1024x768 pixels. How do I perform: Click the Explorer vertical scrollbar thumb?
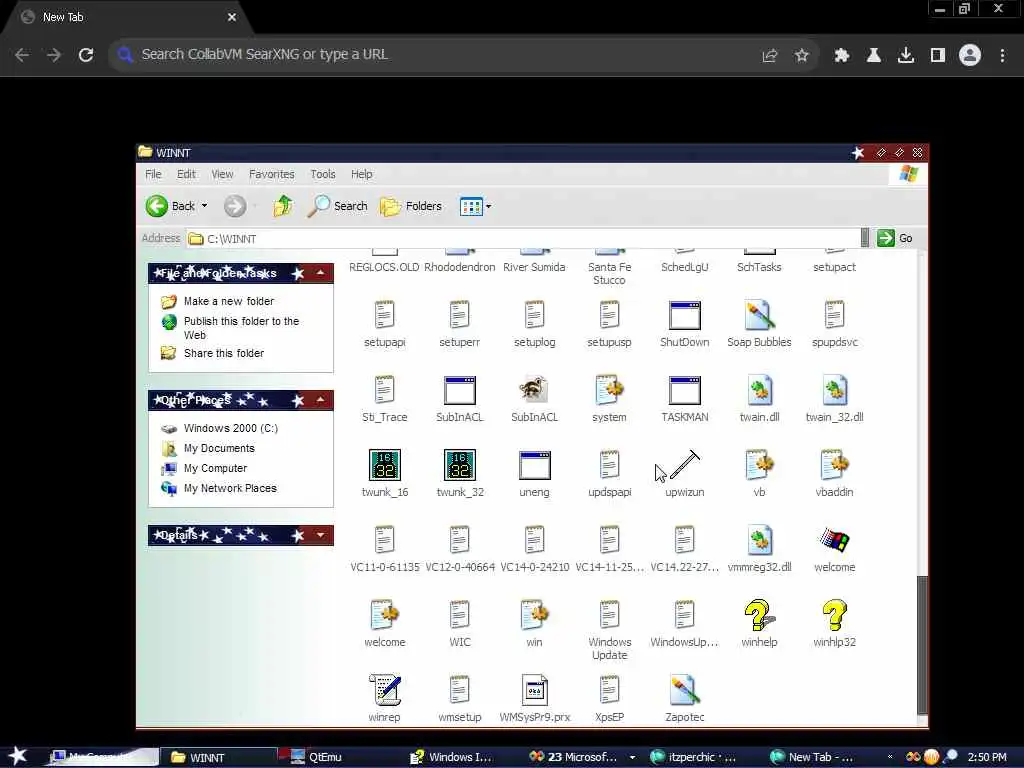pos(921,645)
